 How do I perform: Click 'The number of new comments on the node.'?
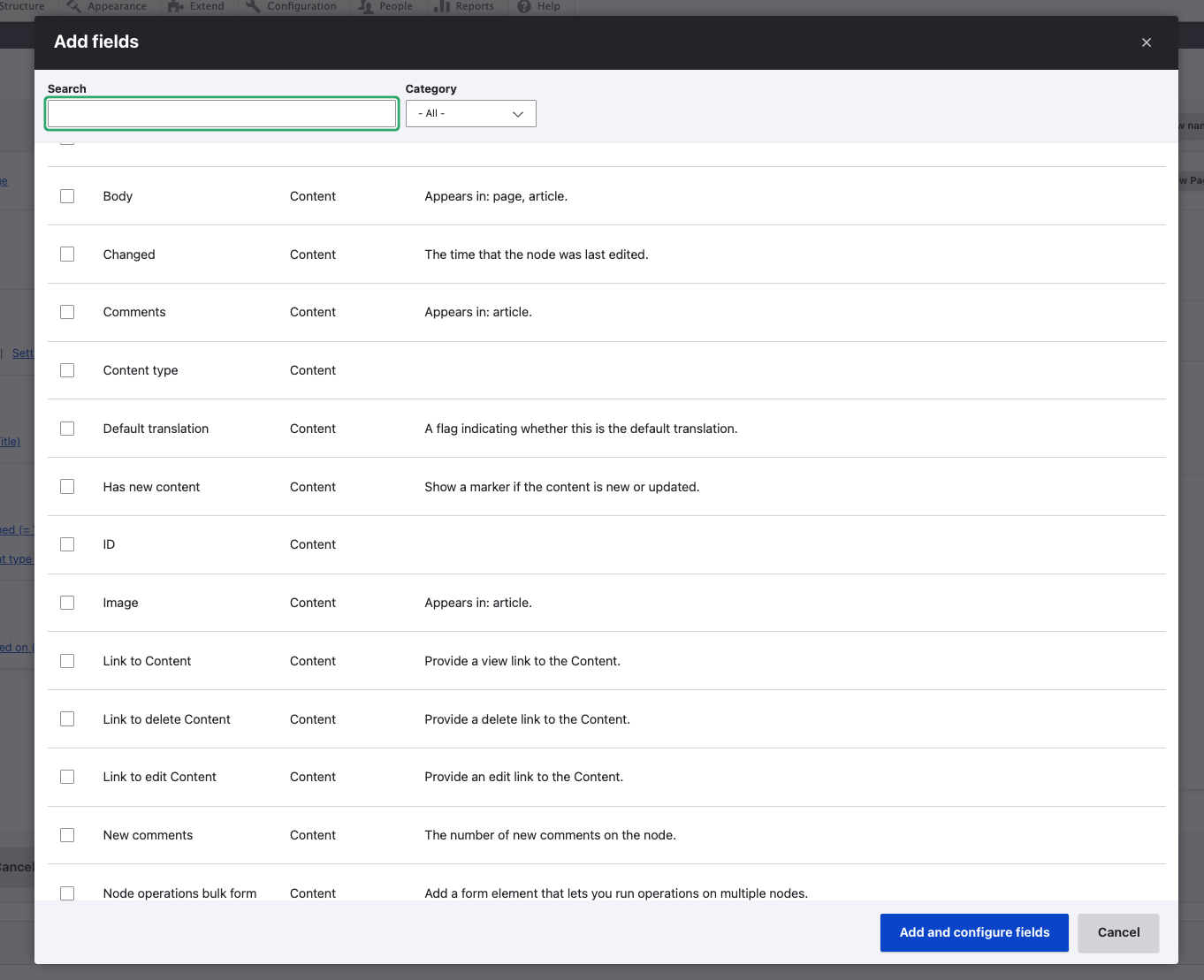point(551,835)
